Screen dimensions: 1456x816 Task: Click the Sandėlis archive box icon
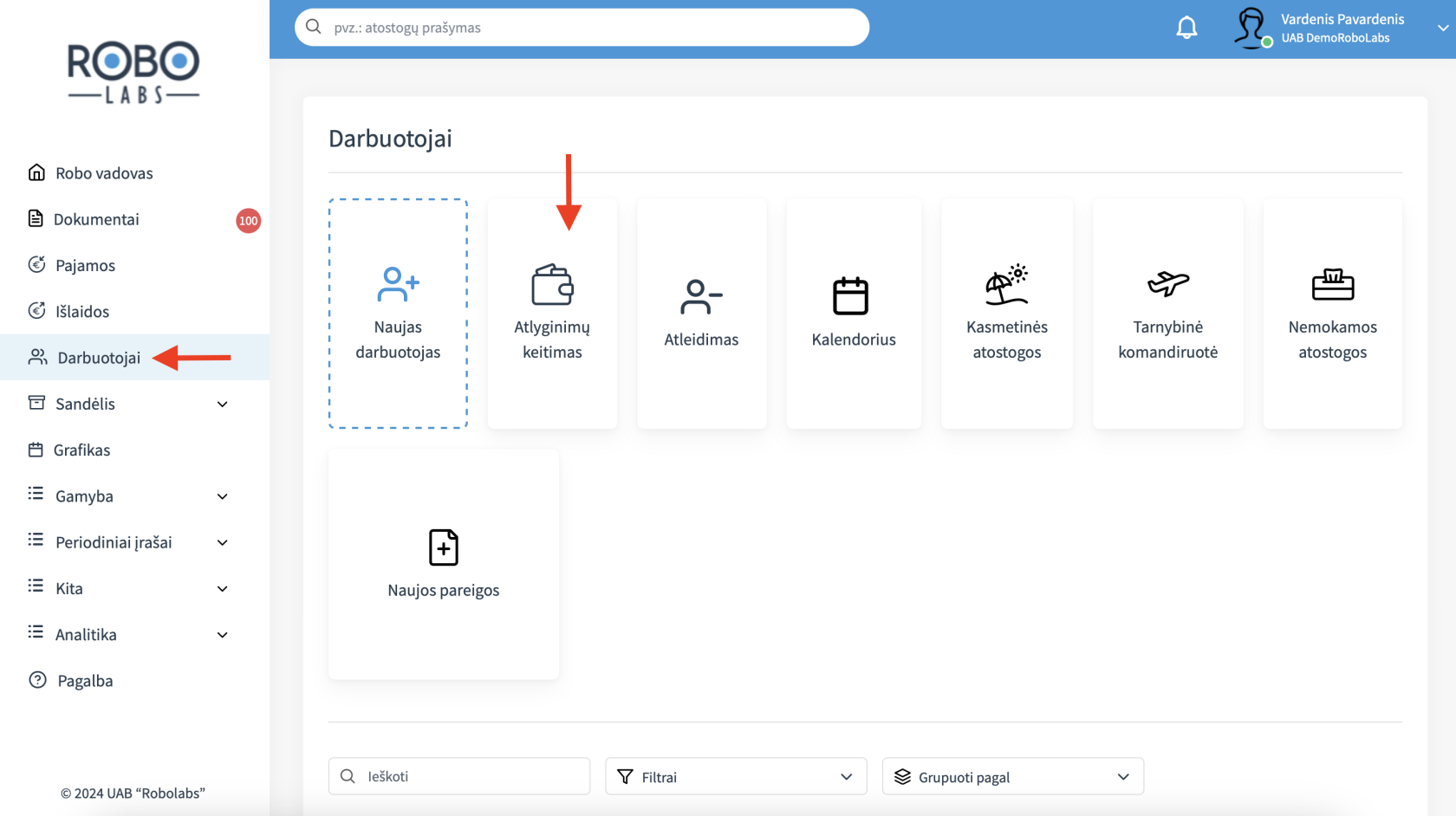(36, 403)
